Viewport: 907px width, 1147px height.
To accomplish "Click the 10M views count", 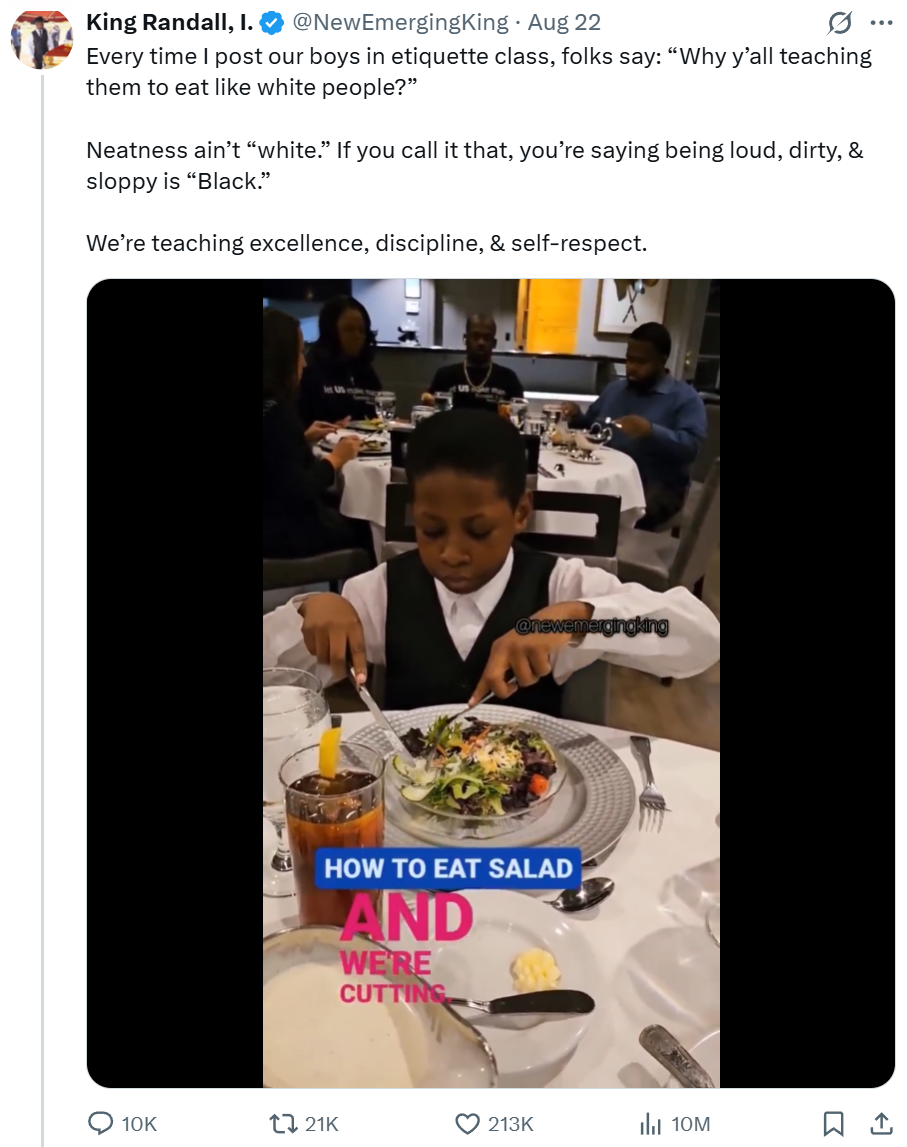I will [x=690, y=1124].
